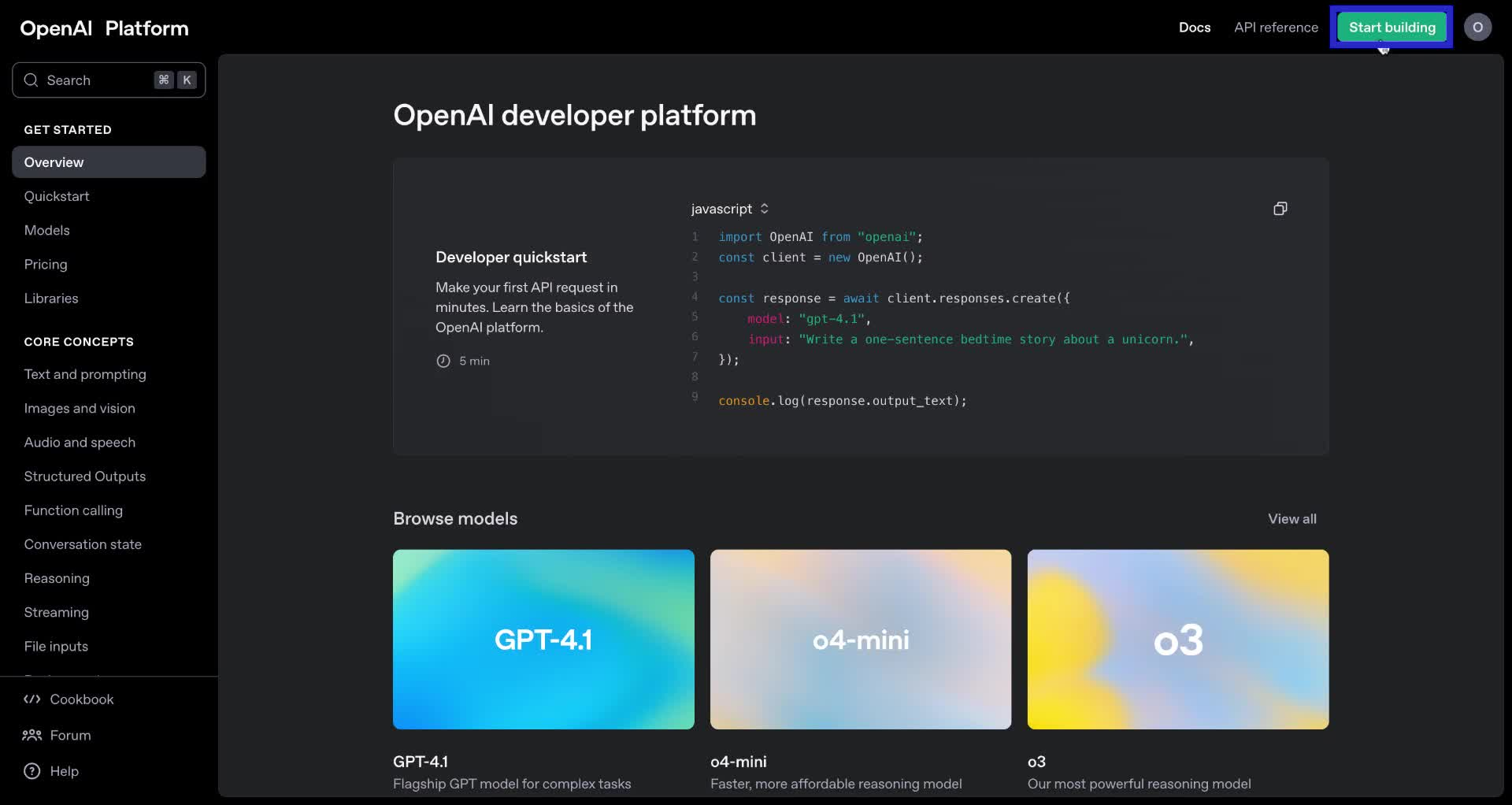Click the GPT-4.1 model thumbnail

(x=543, y=639)
